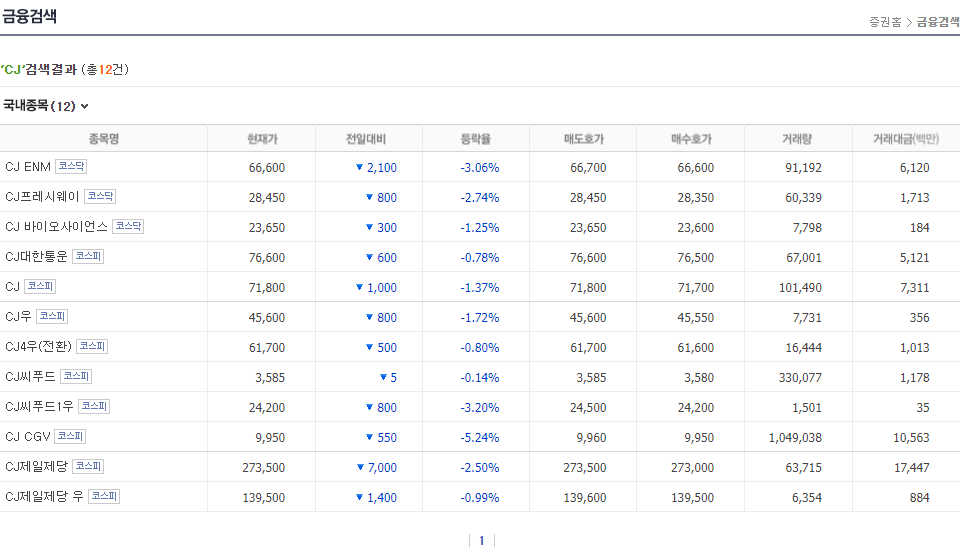Click the 코스피 badge next to CJ제일제당 우

coord(104,496)
